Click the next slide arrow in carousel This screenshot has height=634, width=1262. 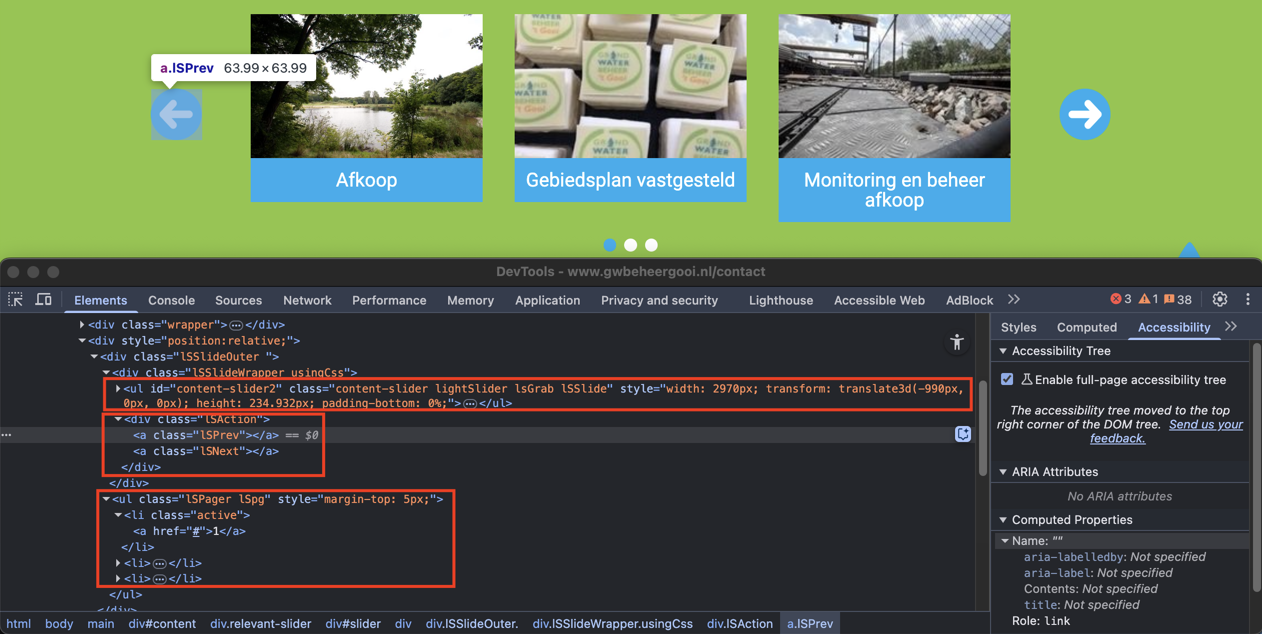click(x=1084, y=115)
